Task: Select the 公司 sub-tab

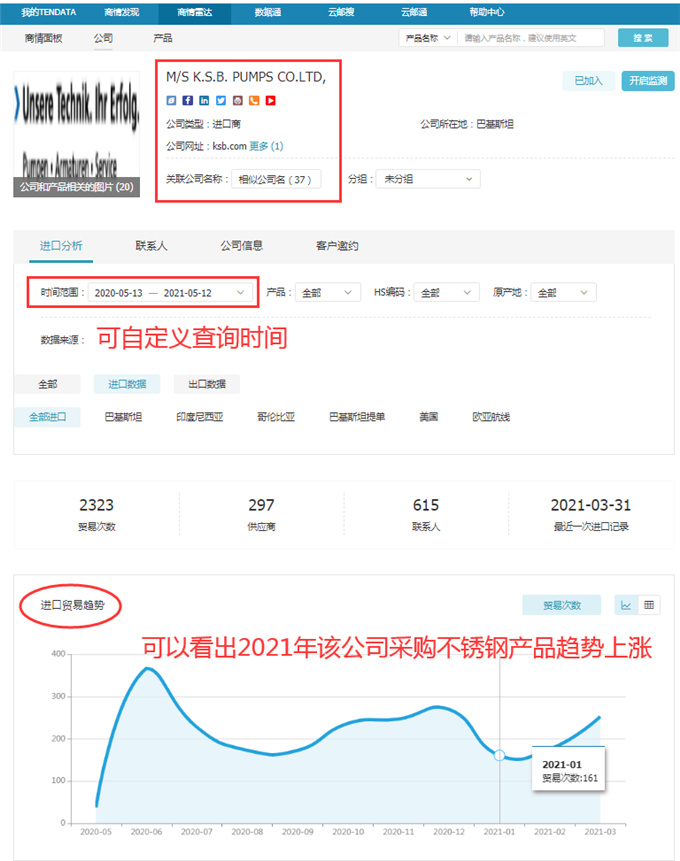Action: (x=103, y=38)
